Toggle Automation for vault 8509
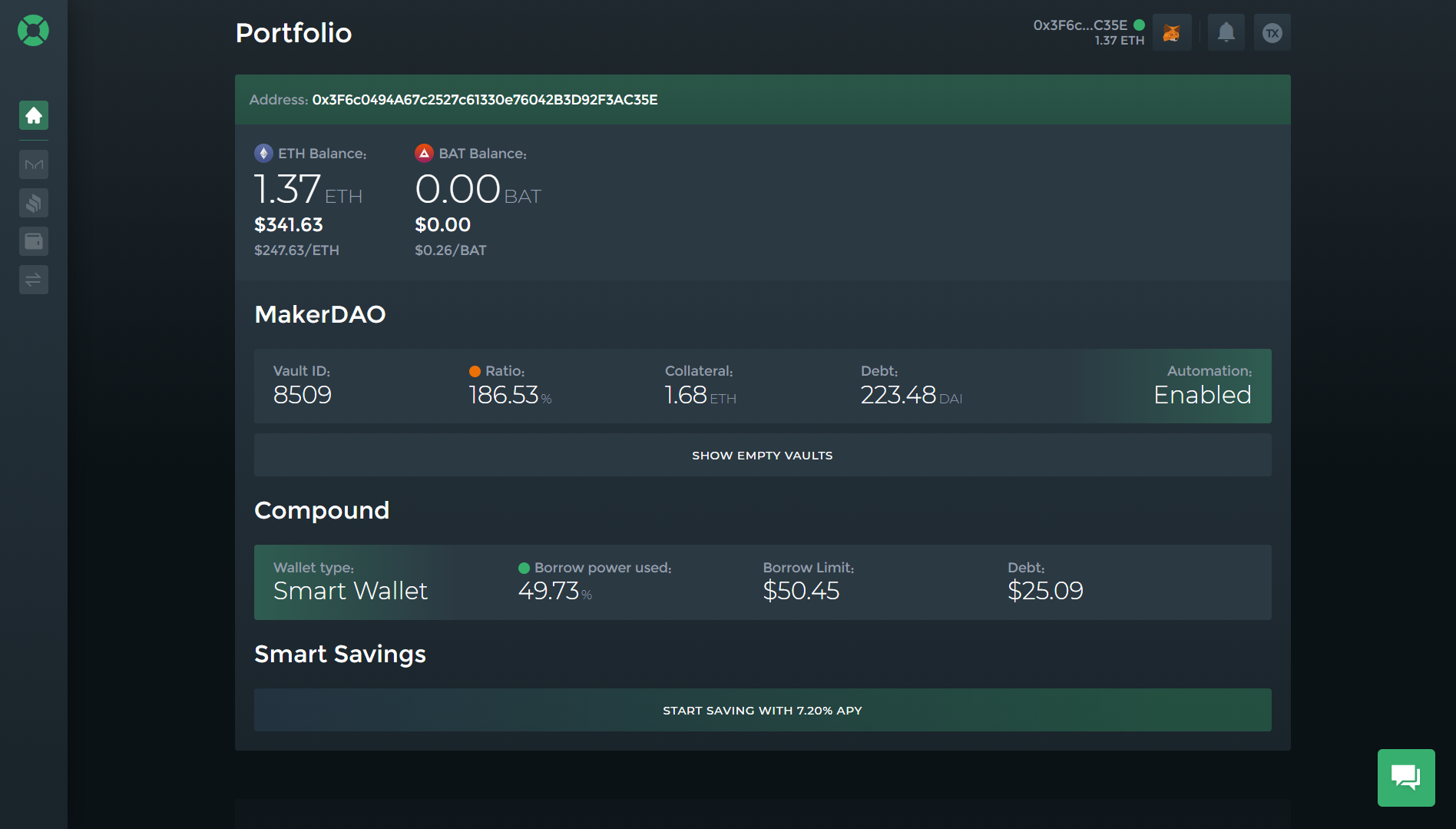Viewport: 1456px width, 829px height. coord(1202,395)
